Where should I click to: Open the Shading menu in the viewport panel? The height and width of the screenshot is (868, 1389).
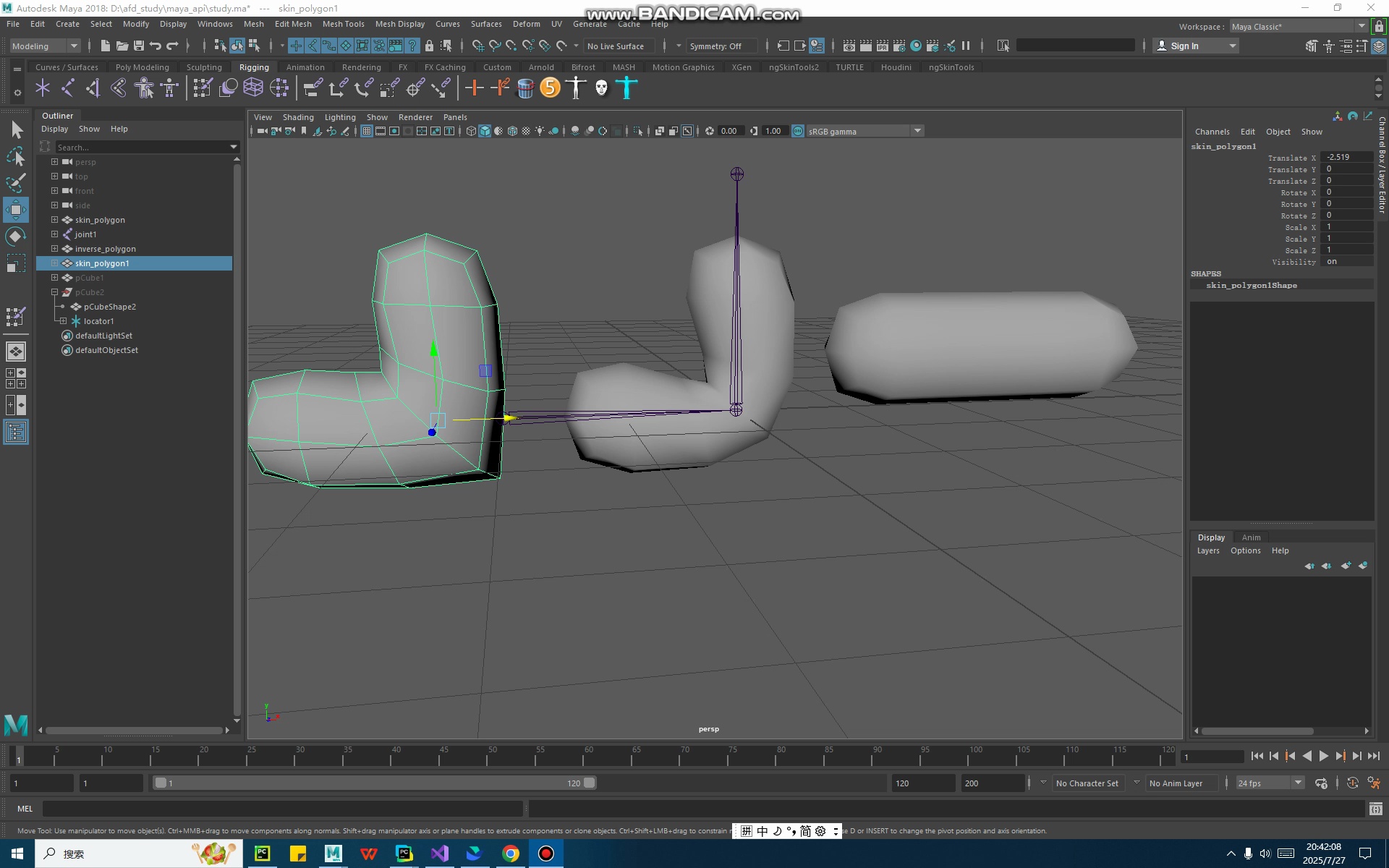point(297,116)
